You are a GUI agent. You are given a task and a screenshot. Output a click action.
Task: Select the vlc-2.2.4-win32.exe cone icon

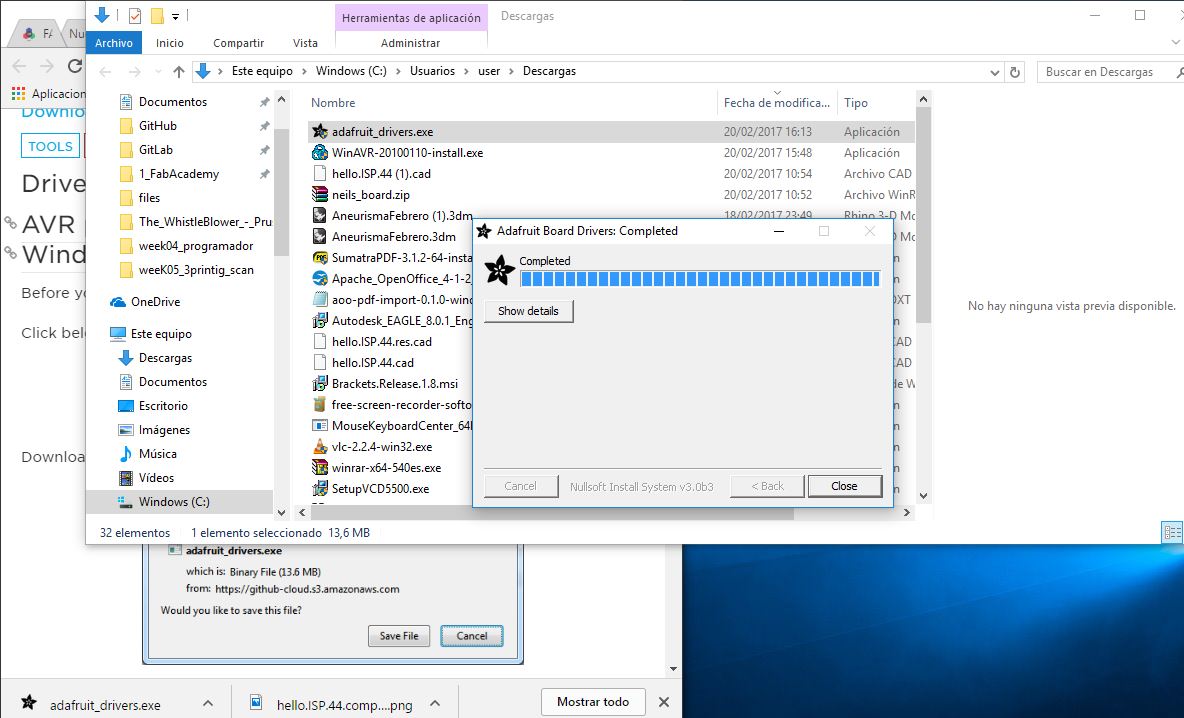tap(320, 446)
